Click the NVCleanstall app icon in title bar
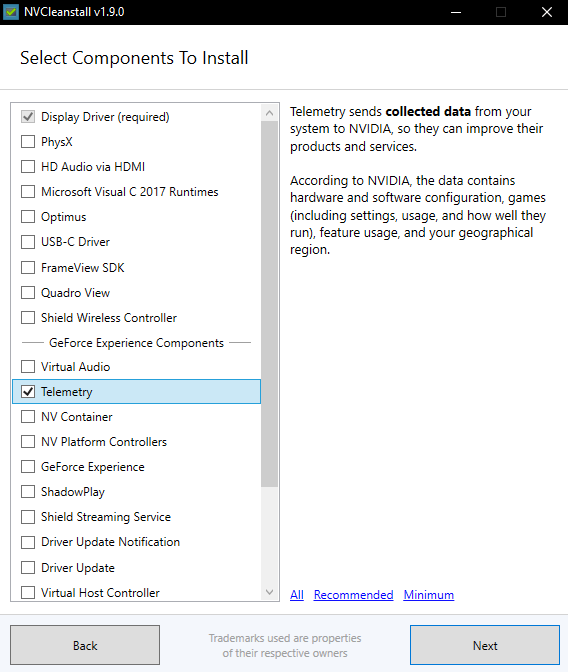 [10, 12]
